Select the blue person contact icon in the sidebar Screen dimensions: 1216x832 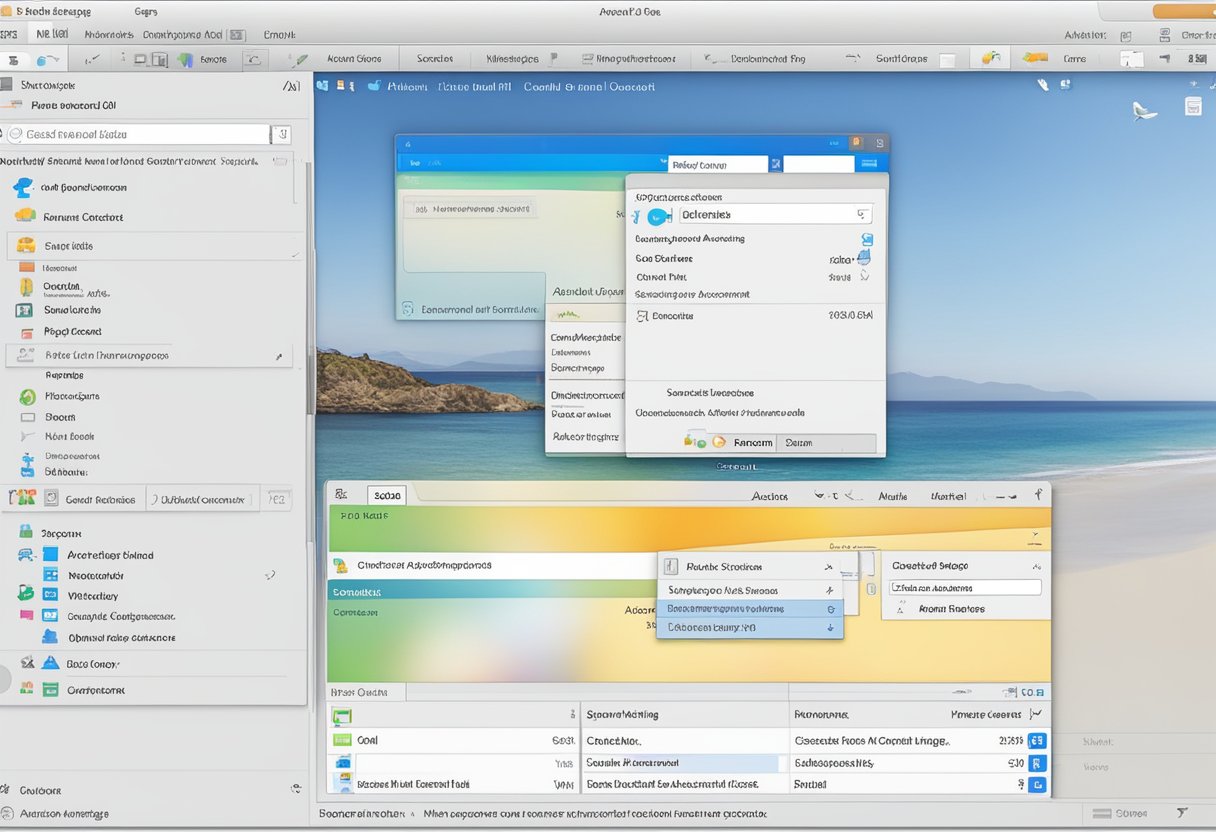[x=22, y=187]
